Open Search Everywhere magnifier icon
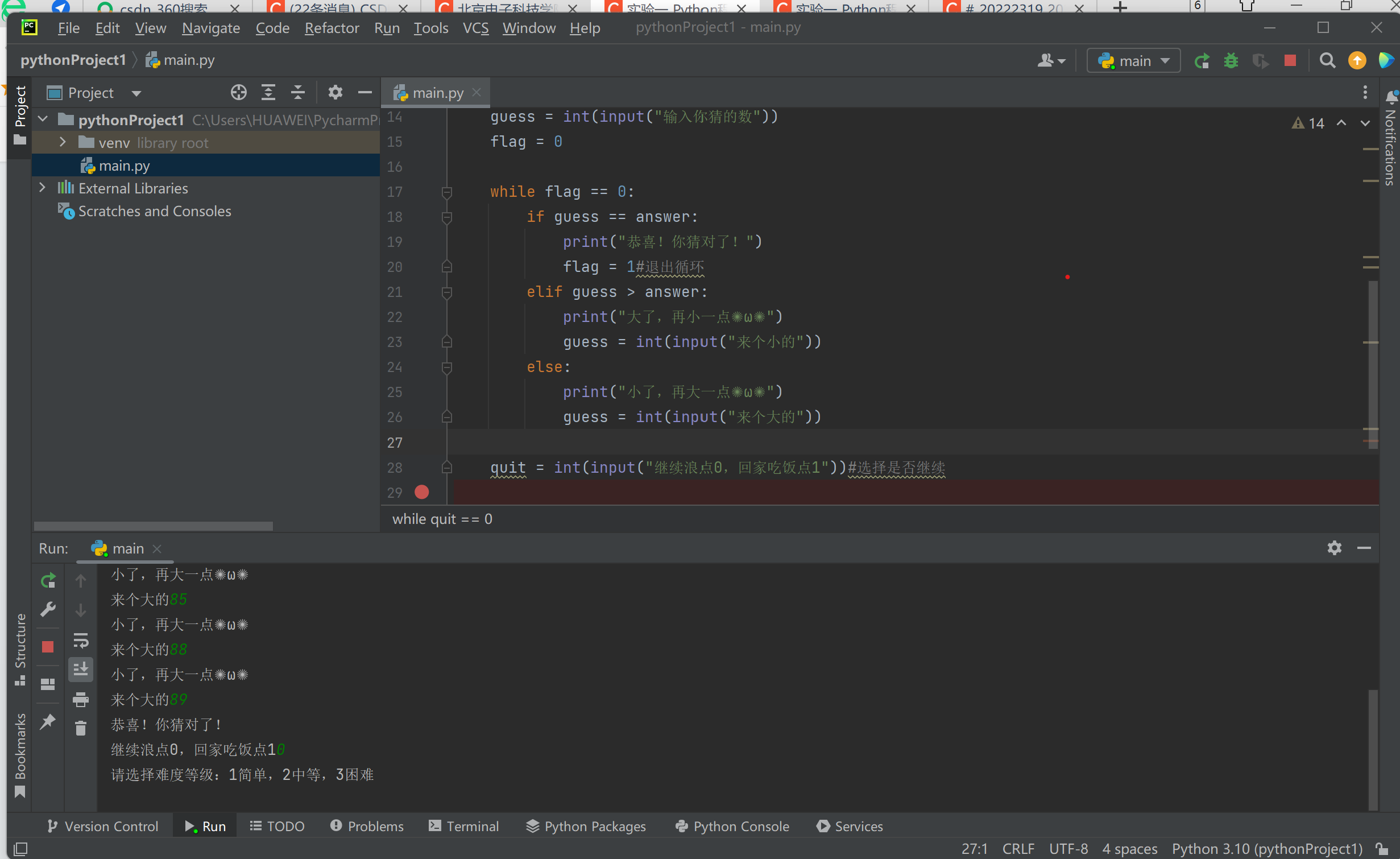 pos(1327,61)
